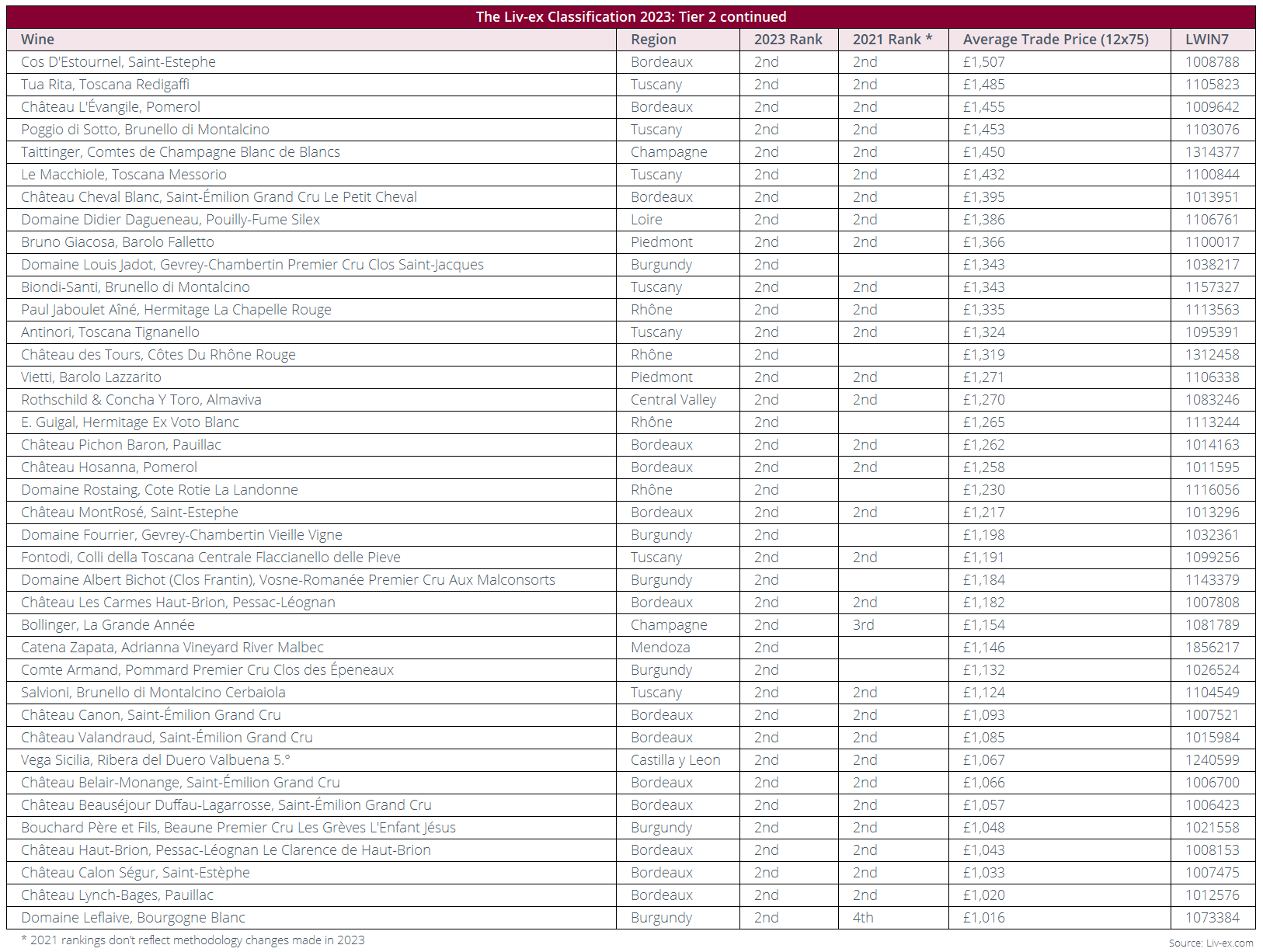Select 'Fontodi' Flaccianello delle Pieve wine name
The image size is (1263, 952).
coord(210,558)
